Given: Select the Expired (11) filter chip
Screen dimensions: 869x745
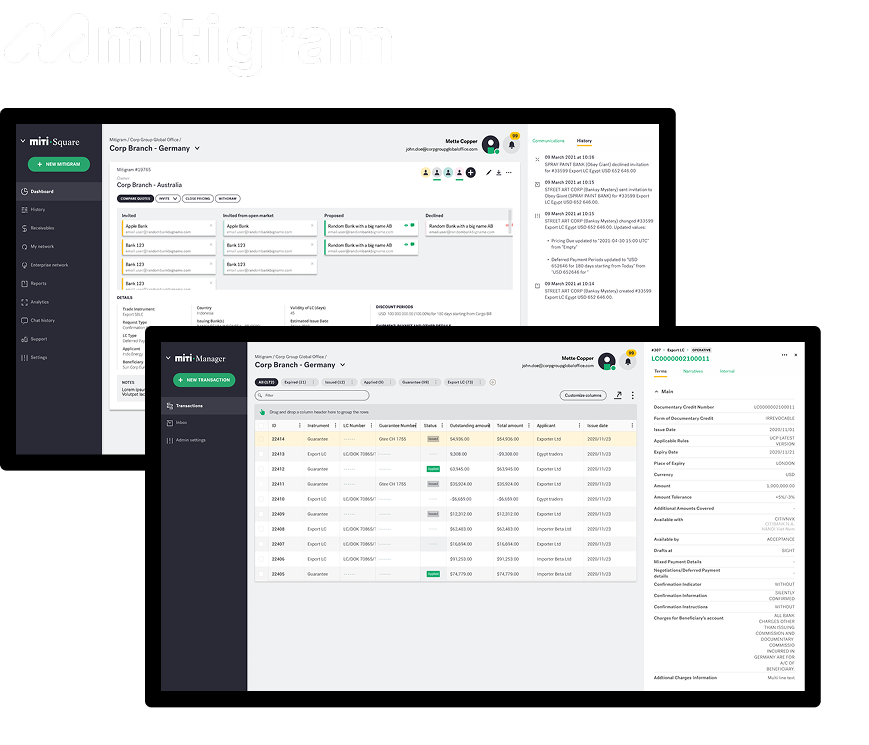Looking at the screenshot, I should tap(299, 382).
